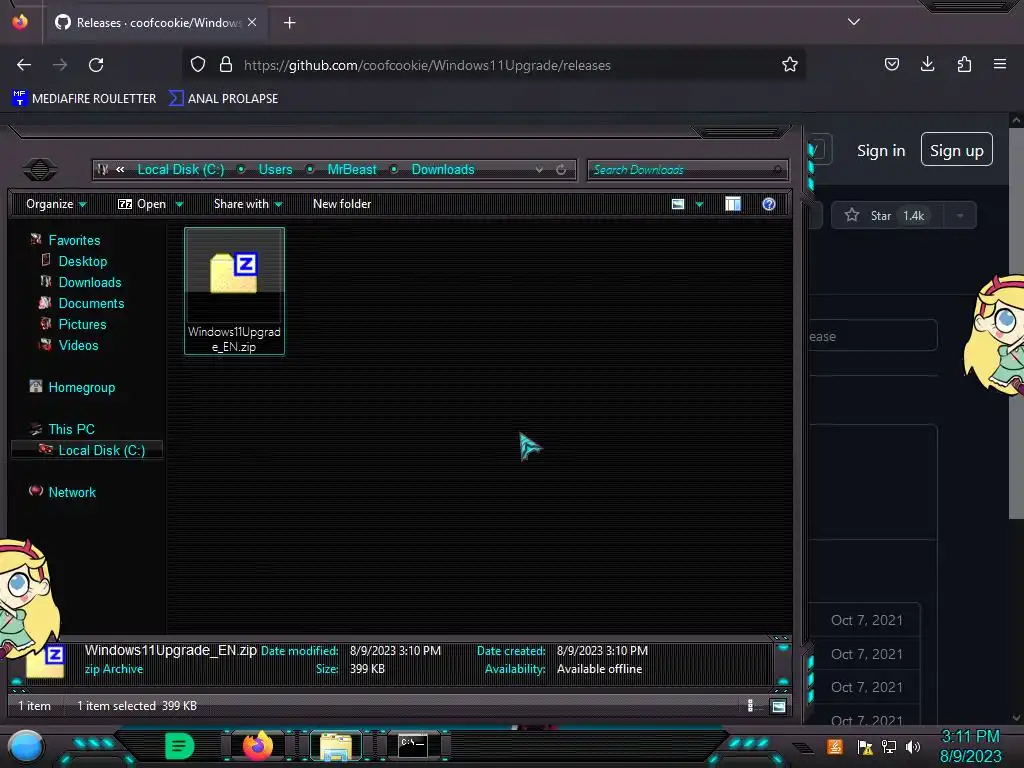Select the Releases coofcookie browser tab
This screenshot has height=768, width=1024.
[x=155, y=23]
